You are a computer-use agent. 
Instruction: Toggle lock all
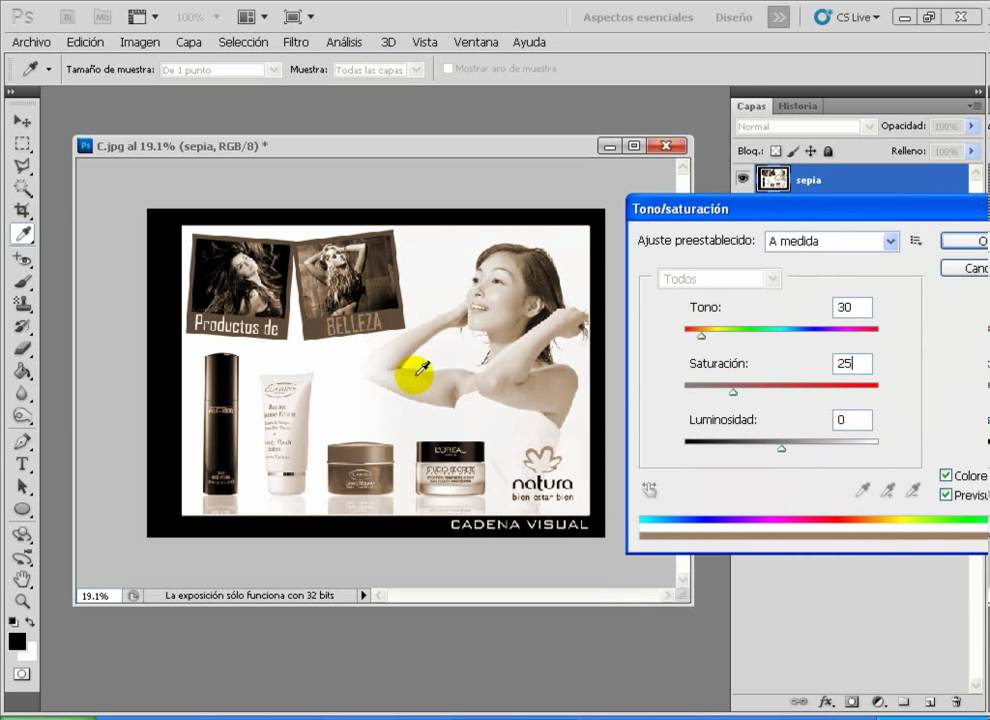(828, 151)
